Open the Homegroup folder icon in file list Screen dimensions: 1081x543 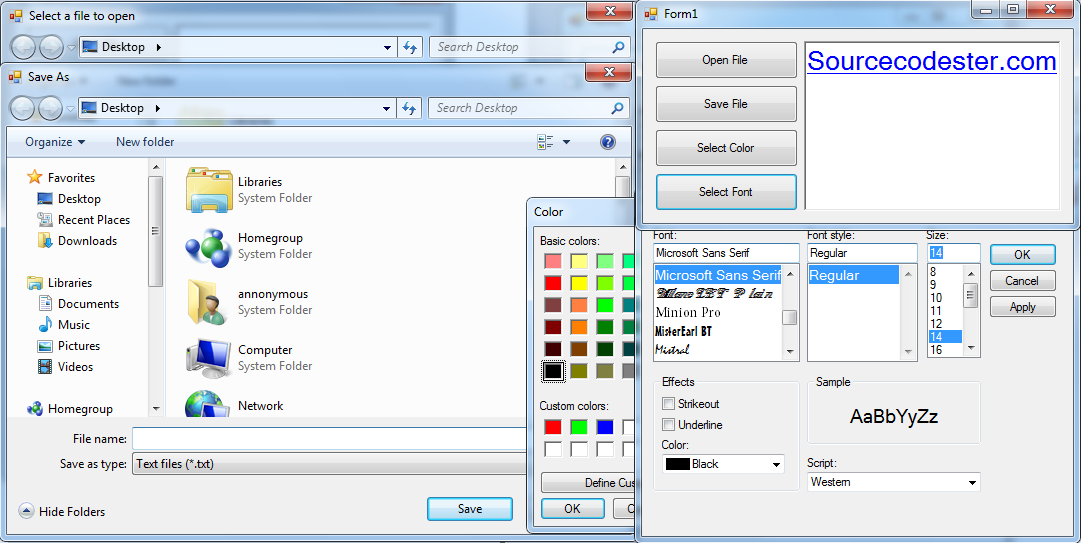pos(208,247)
